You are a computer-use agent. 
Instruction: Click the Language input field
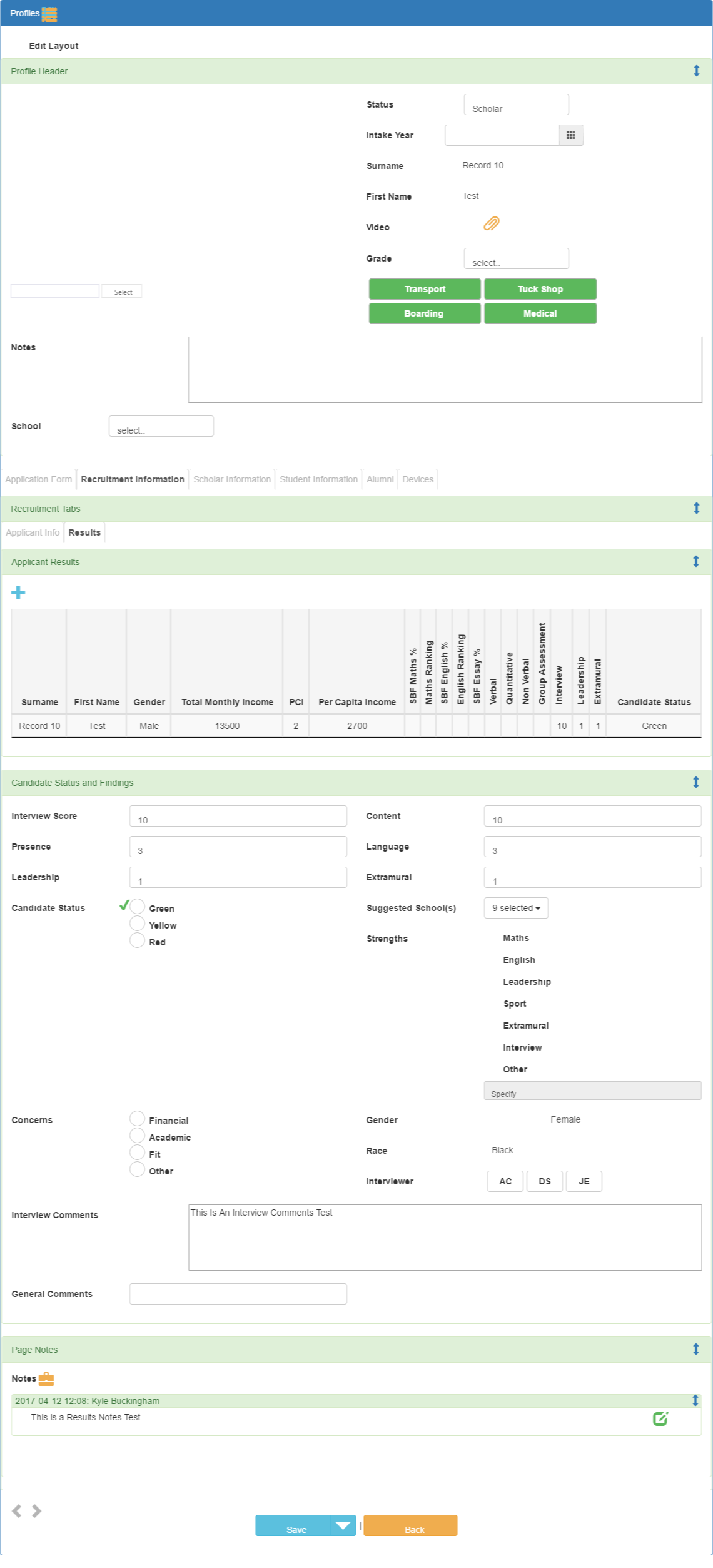tap(593, 847)
